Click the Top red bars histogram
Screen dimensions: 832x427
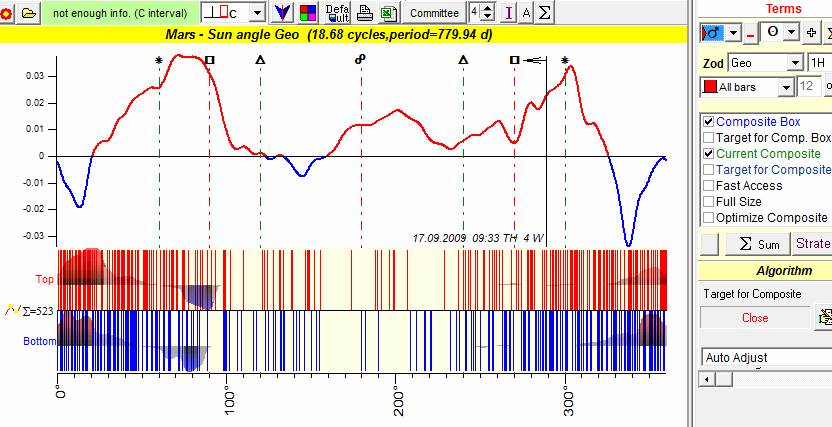coord(361,280)
